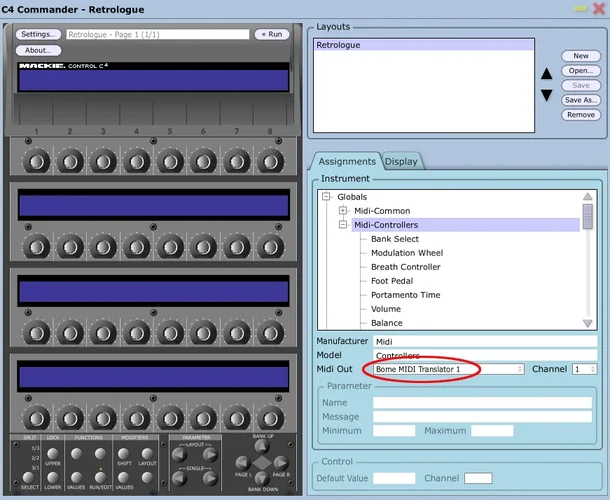Click the Parameter Name field
The height and width of the screenshot is (500, 610).
click(482, 403)
